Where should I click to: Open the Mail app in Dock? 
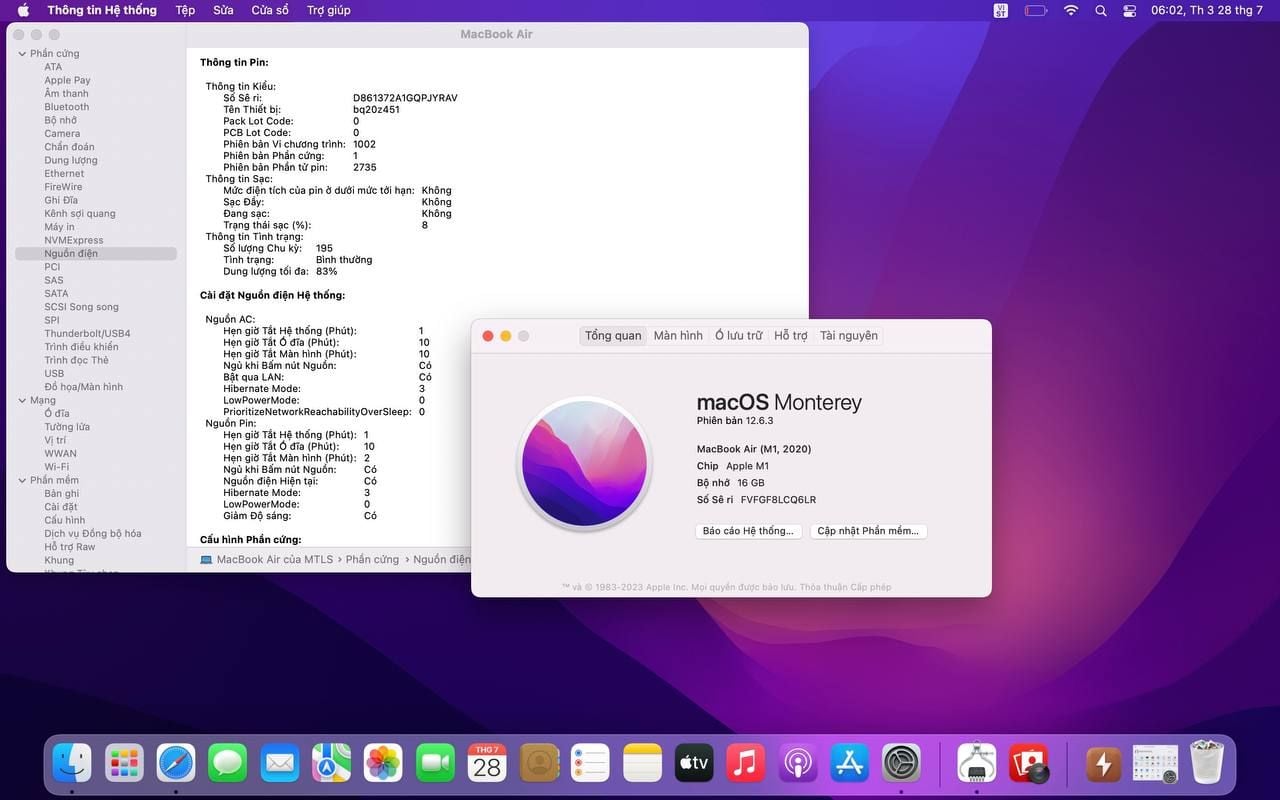click(x=280, y=764)
